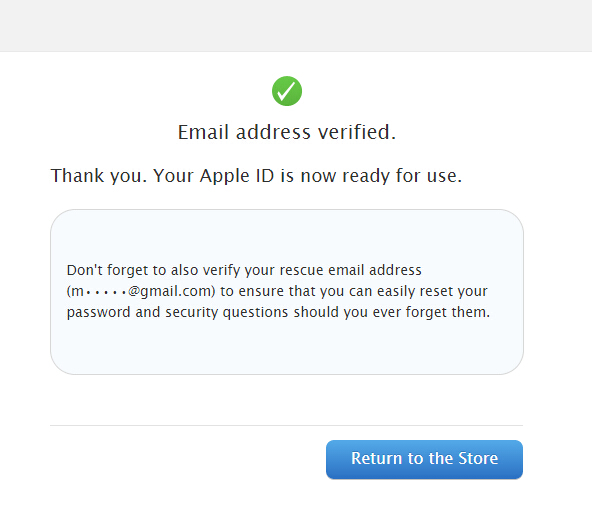Select the "Email address verified." heading
The width and height of the screenshot is (592, 530).
(x=287, y=132)
